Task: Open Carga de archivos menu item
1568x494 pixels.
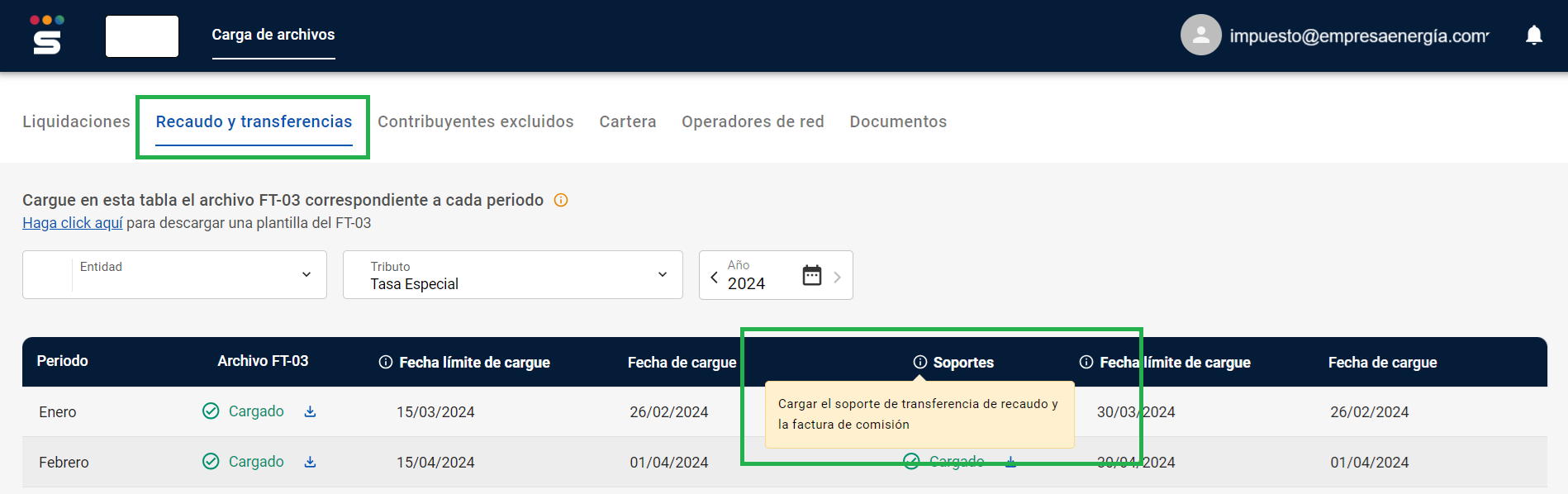Action: (x=273, y=35)
